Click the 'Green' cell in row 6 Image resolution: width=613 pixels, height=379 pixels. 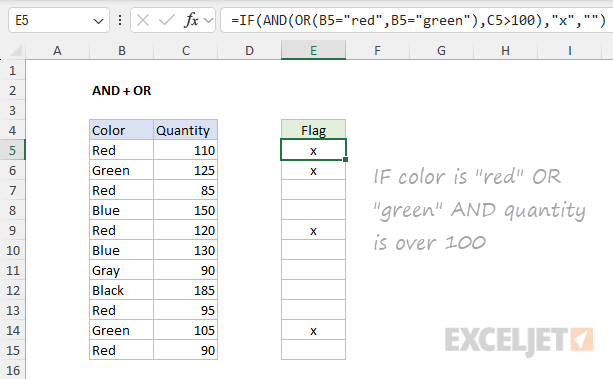122,170
